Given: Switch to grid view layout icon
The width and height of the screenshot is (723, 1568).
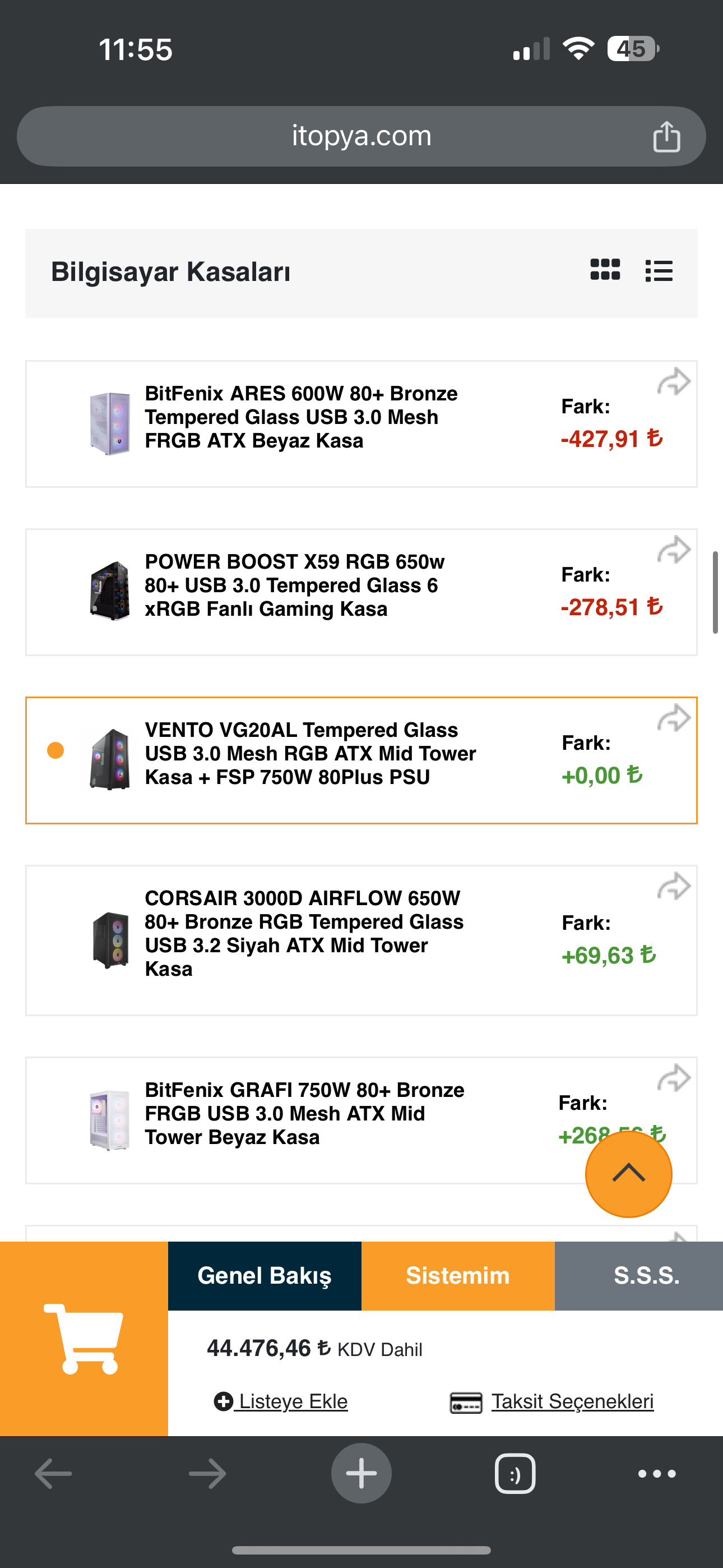Looking at the screenshot, I should pyautogui.click(x=605, y=270).
